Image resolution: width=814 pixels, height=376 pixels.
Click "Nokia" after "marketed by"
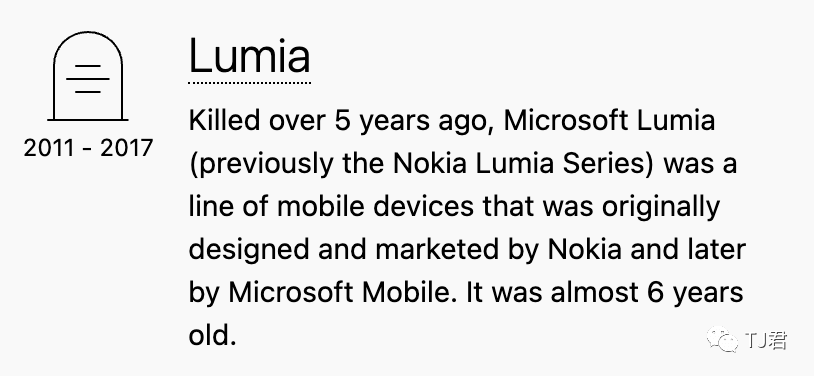pos(585,250)
